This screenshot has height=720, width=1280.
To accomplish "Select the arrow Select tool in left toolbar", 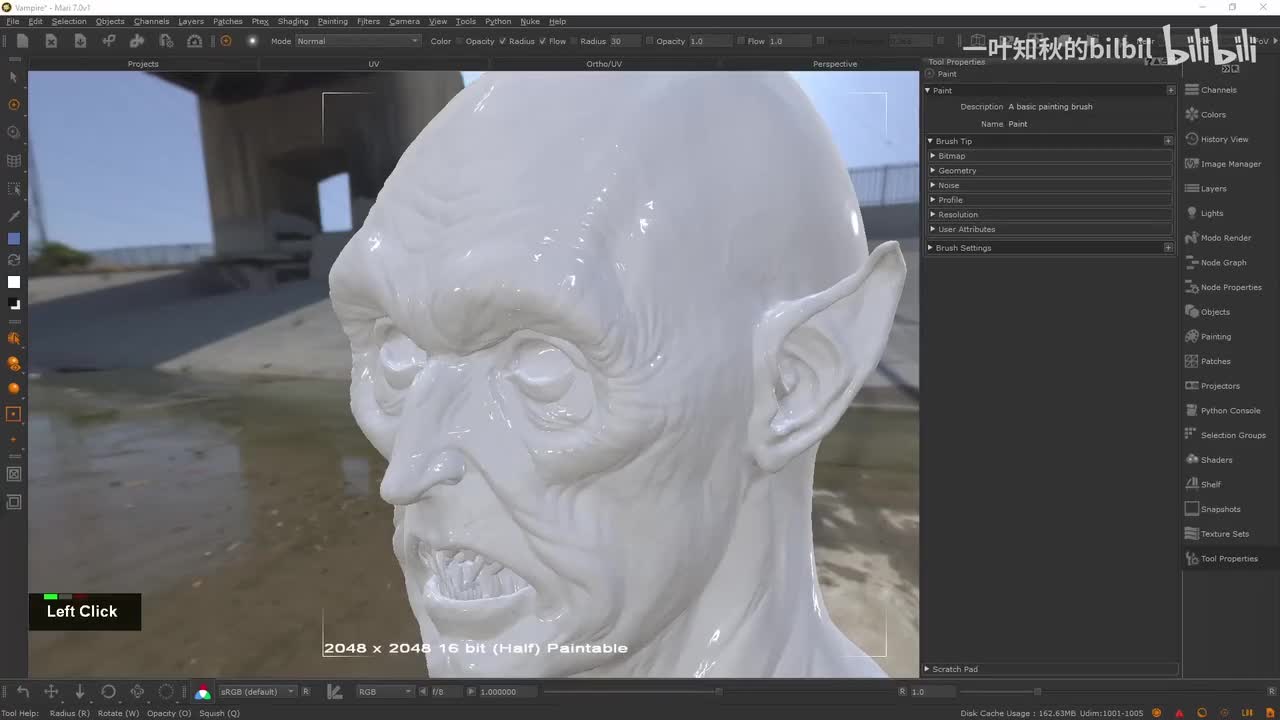I will coord(13,77).
